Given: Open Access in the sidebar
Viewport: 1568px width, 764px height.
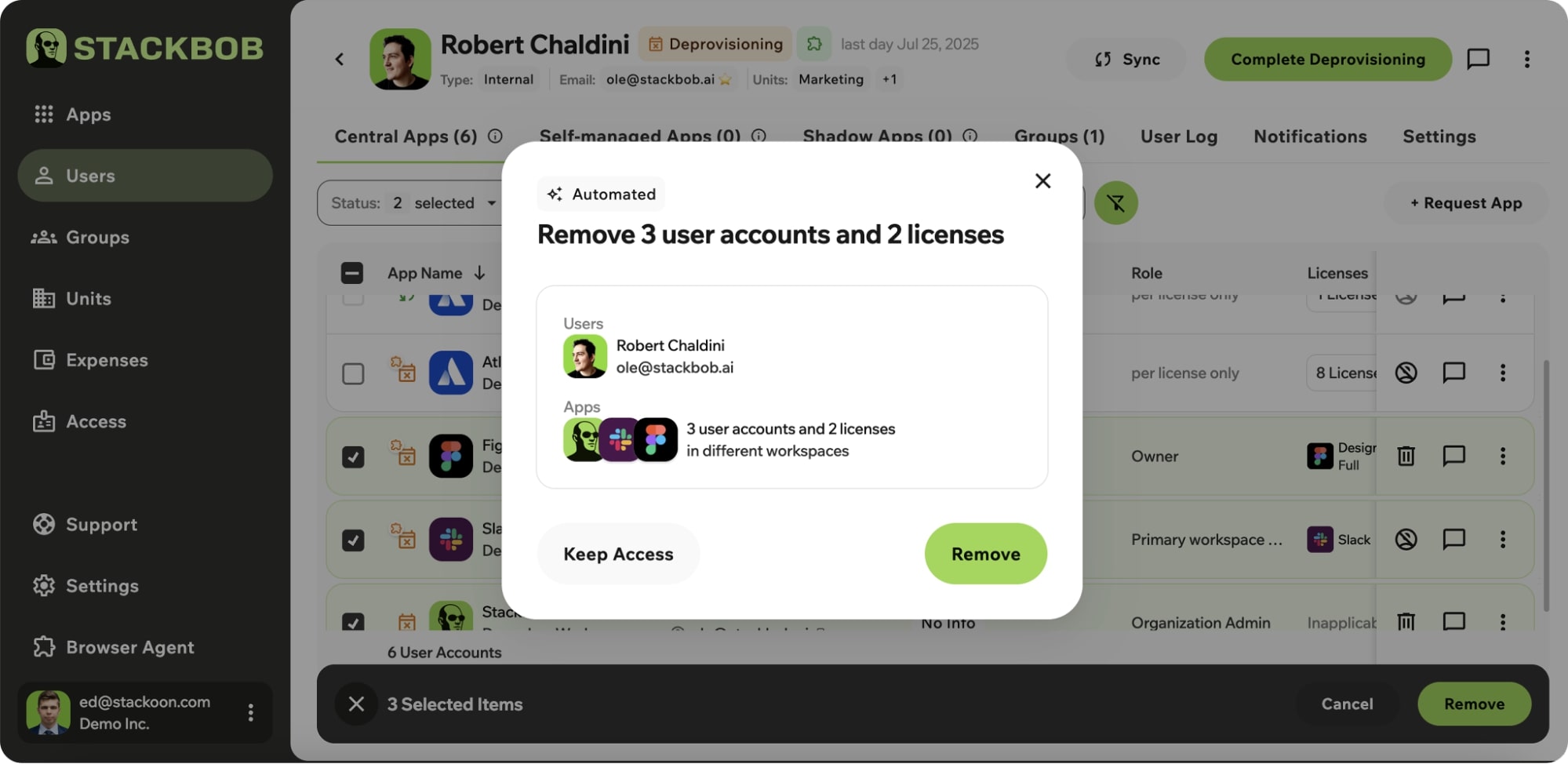Looking at the screenshot, I should point(80,421).
